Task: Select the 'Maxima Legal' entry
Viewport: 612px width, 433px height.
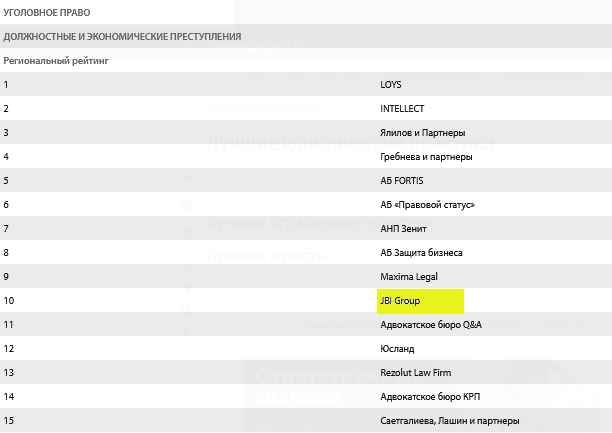Action: [409, 277]
